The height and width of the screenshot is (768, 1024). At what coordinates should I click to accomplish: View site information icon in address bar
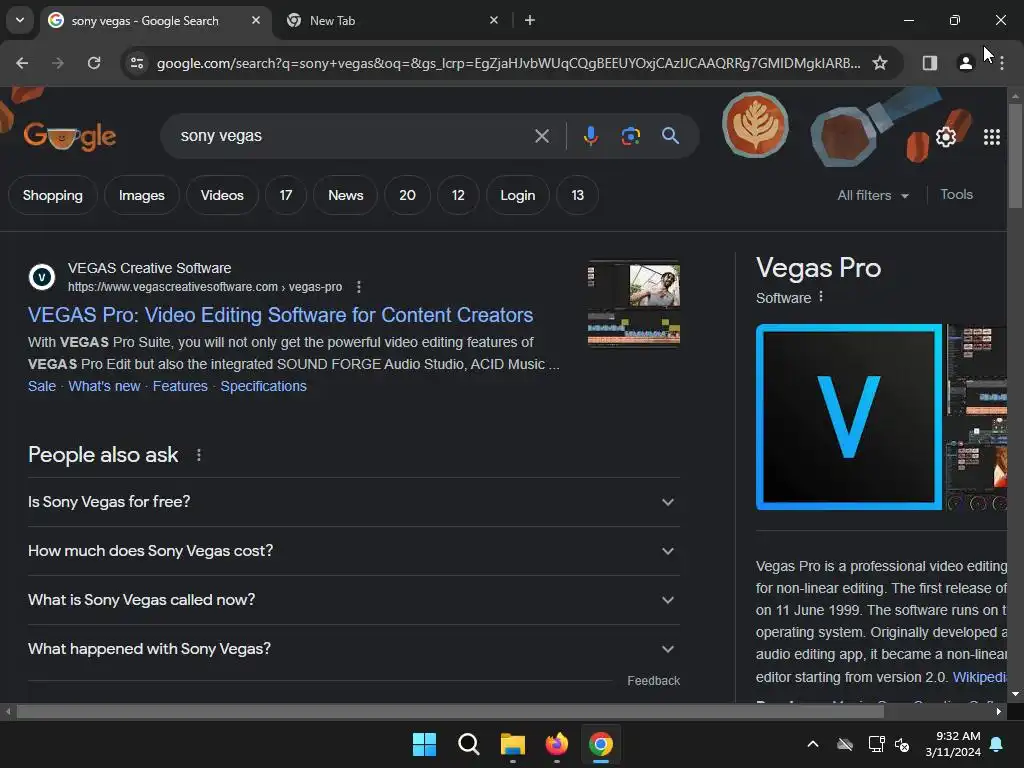click(136, 63)
